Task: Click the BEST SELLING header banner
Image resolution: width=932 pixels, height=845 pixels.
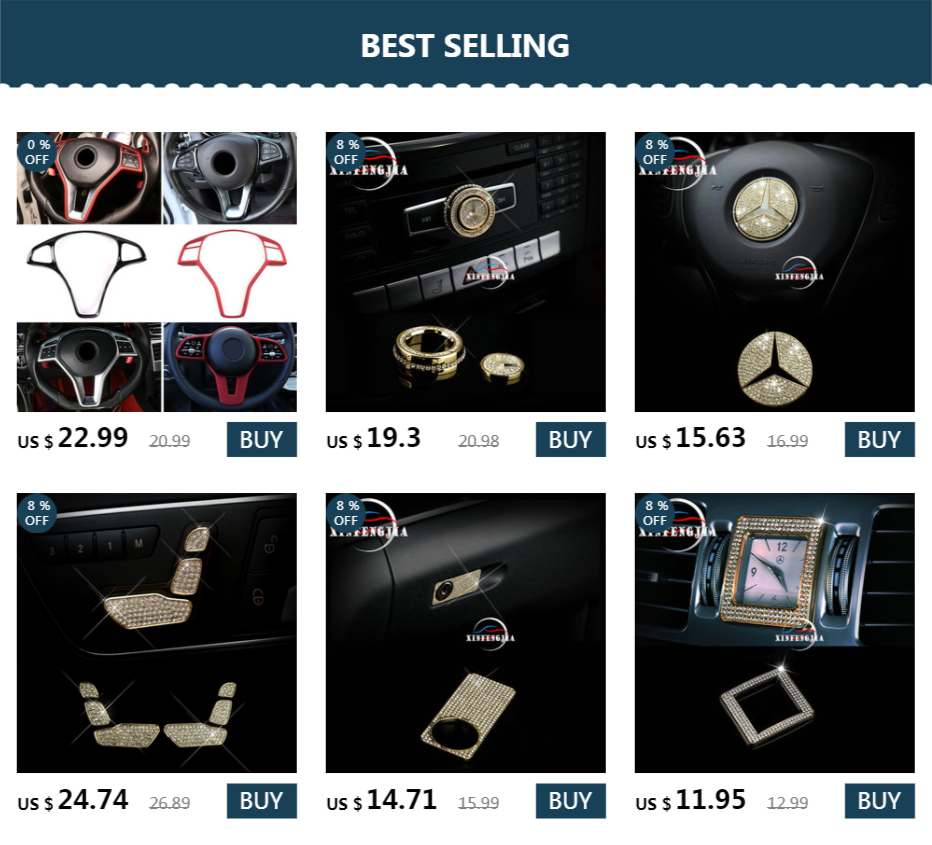Action: pyautogui.click(x=466, y=43)
